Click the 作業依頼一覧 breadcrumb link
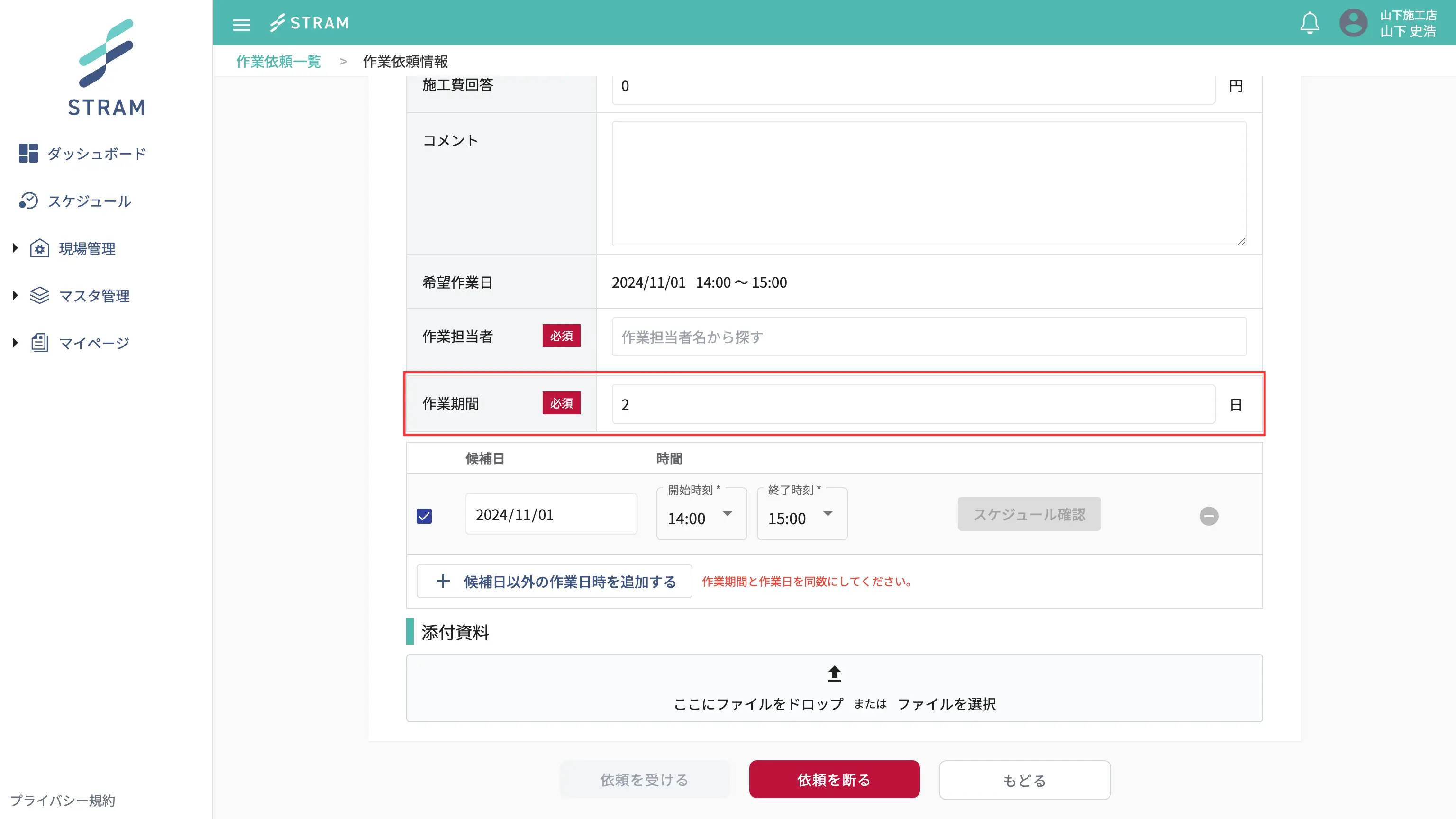The height and width of the screenshot is (819, 1456). coord(278,61)
